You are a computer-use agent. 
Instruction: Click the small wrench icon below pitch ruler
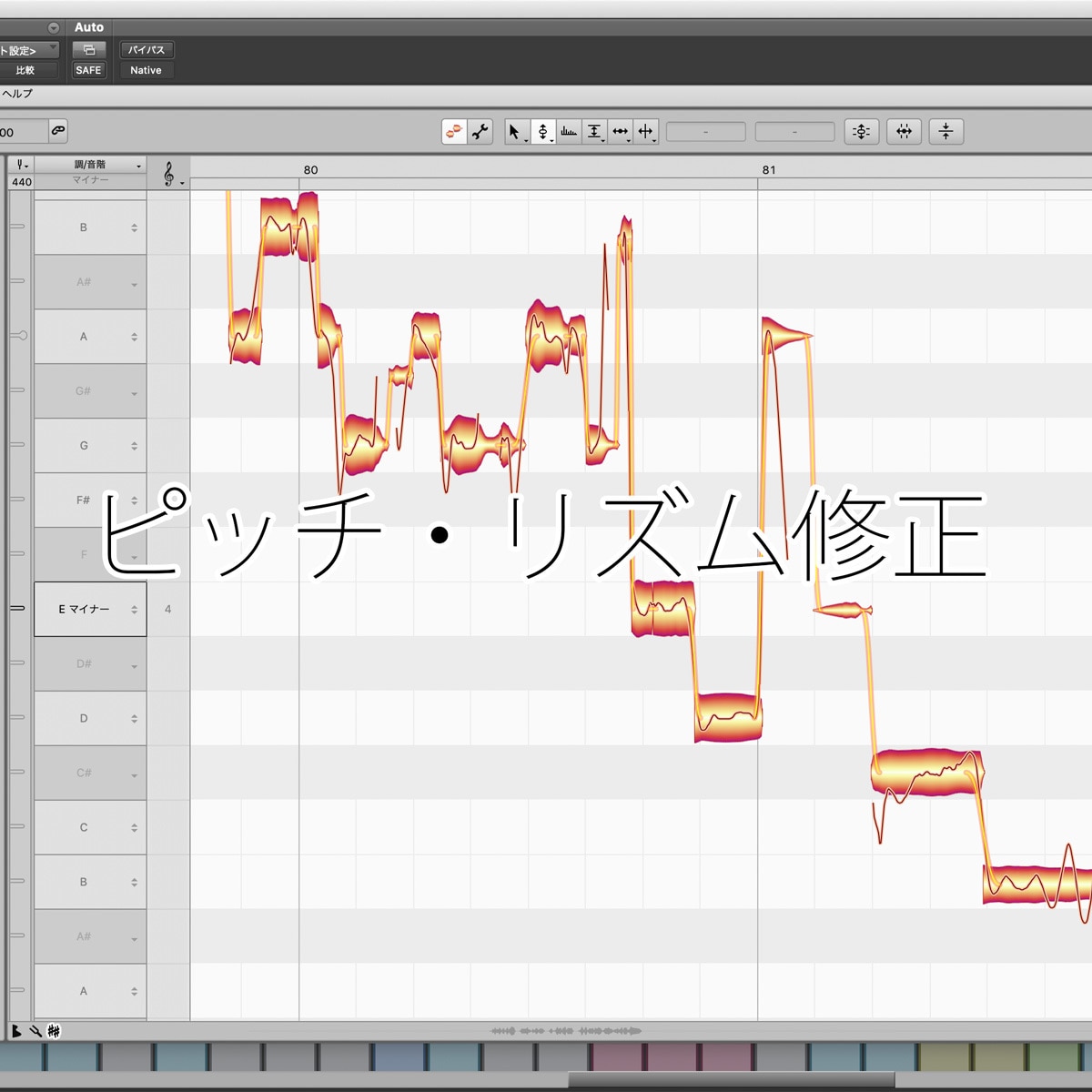[x=35, y=1031]
